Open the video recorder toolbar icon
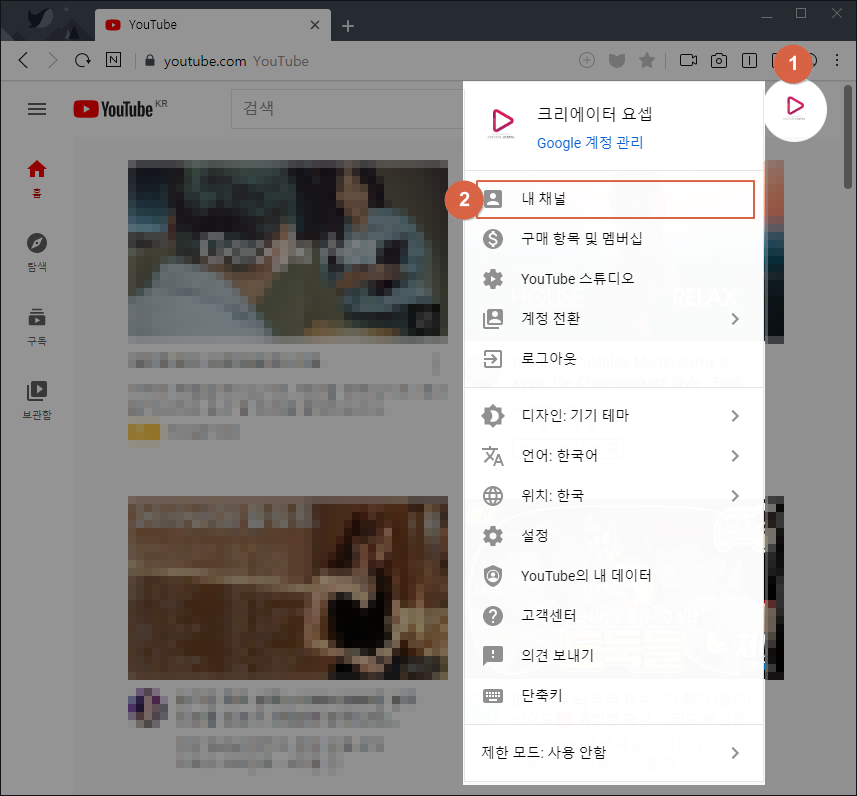Screen dimensions: 857x796 688,60
